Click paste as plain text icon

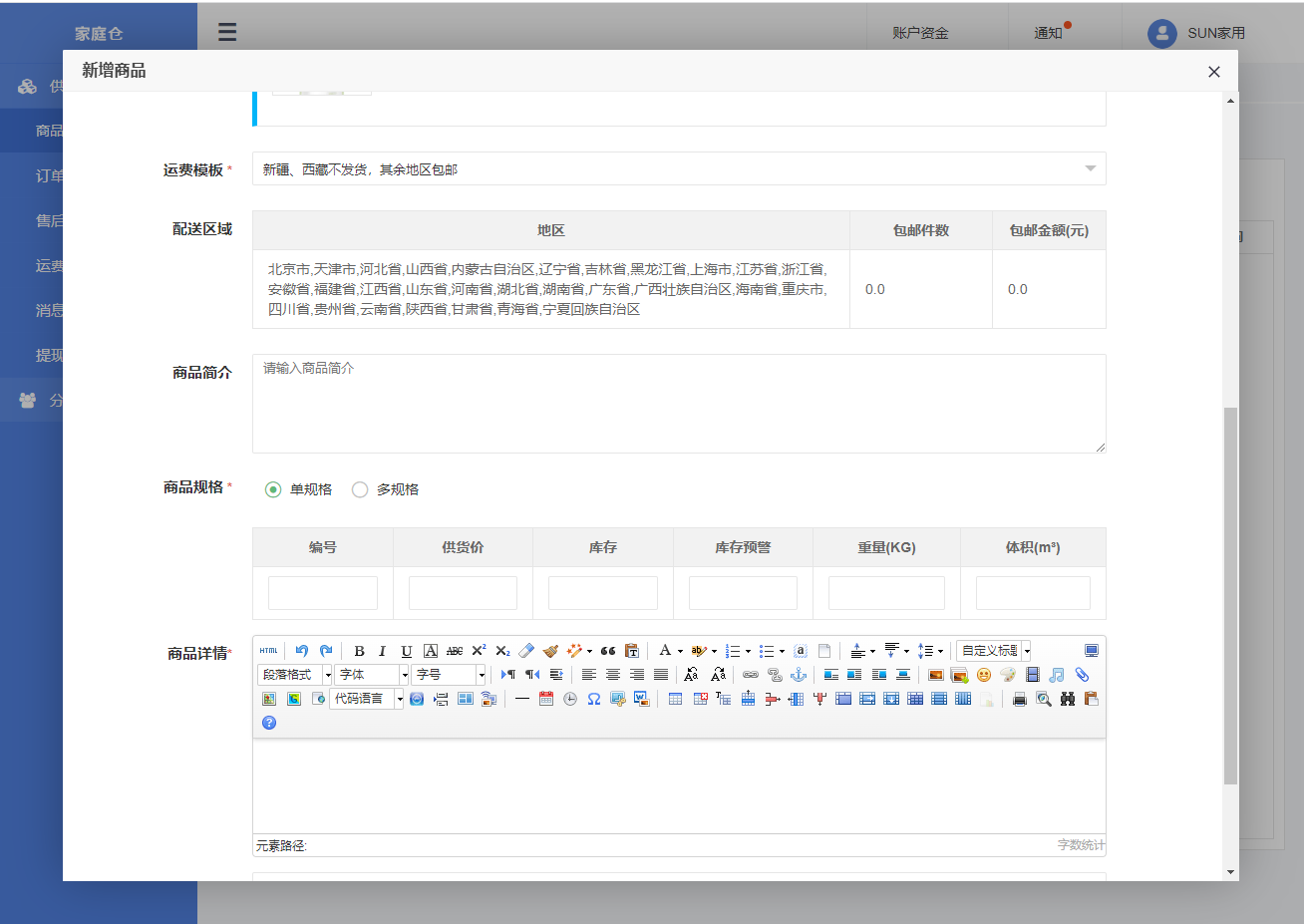pyautogui.click(x=632, y=651)
